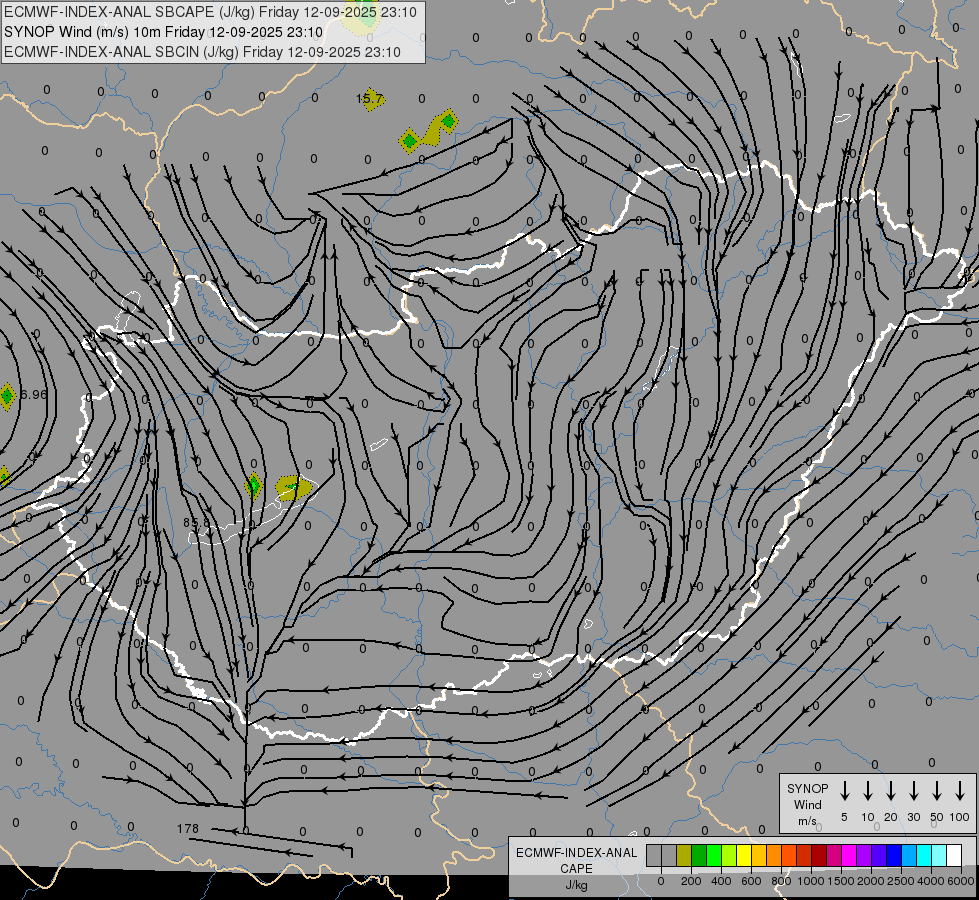Select the dark red CAPE legend swatch
979x900 pixels.
point(819,855)
